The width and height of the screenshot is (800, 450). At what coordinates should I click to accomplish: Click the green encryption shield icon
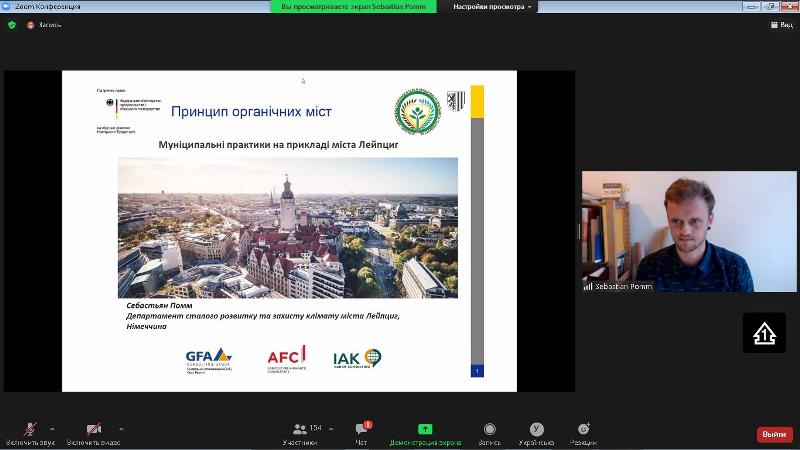[x=12, y=25]
